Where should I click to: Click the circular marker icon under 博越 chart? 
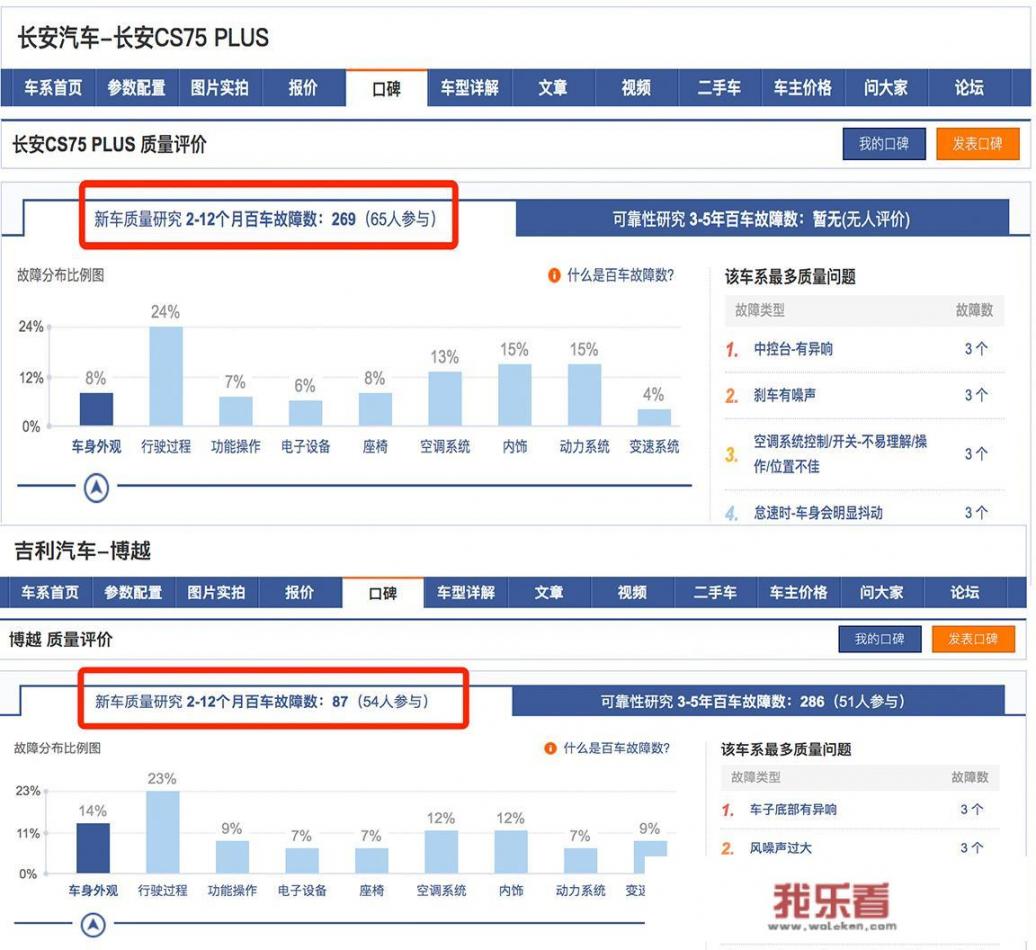(x=93, y=924)
